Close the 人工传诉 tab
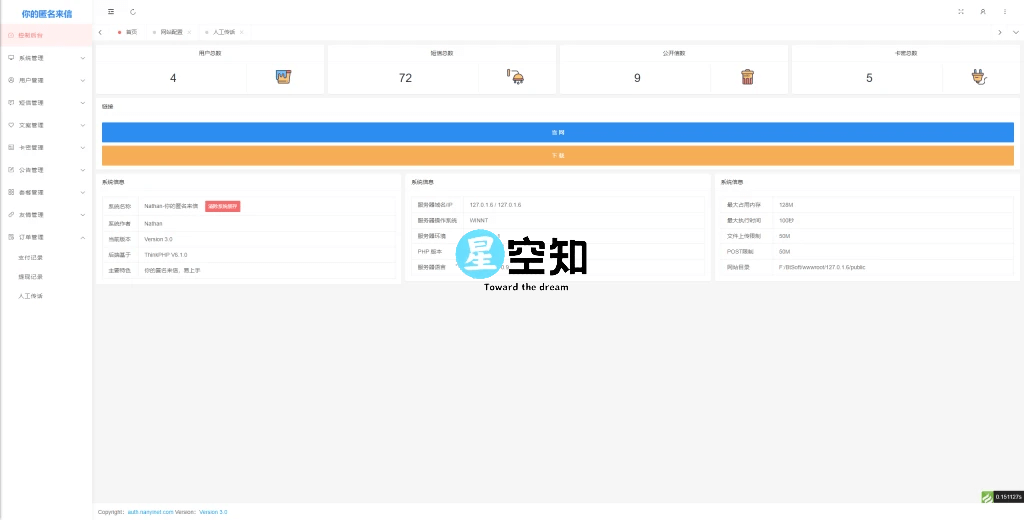The width and height of the screenshot is (1024, 520). tap(242, 32)
